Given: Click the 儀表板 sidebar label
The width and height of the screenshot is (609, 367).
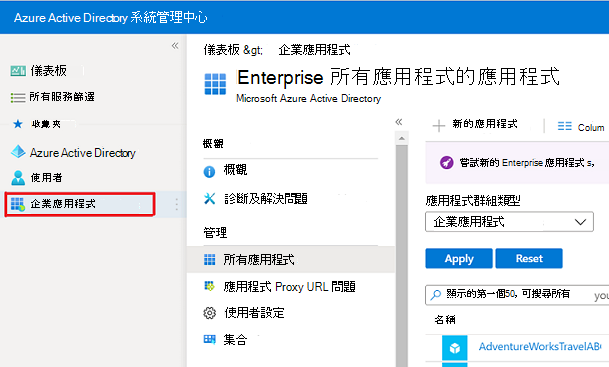Looking at the screenshot, I should click(x=49, y=71).
